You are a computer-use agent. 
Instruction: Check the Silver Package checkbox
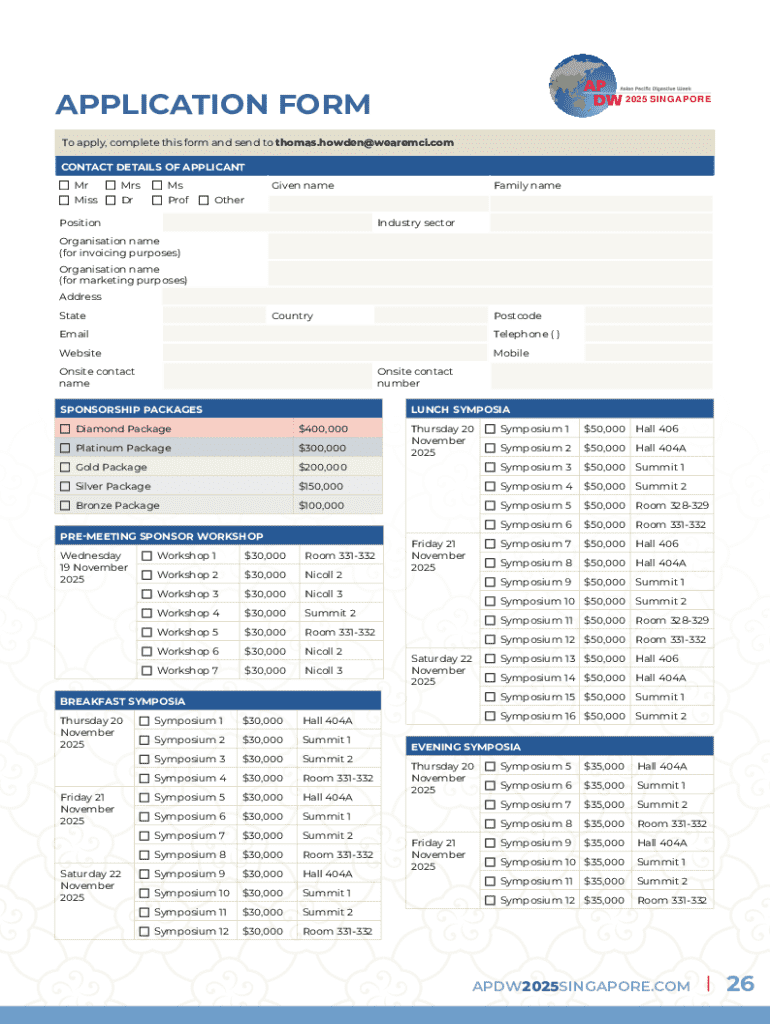(x=65, y=487)
